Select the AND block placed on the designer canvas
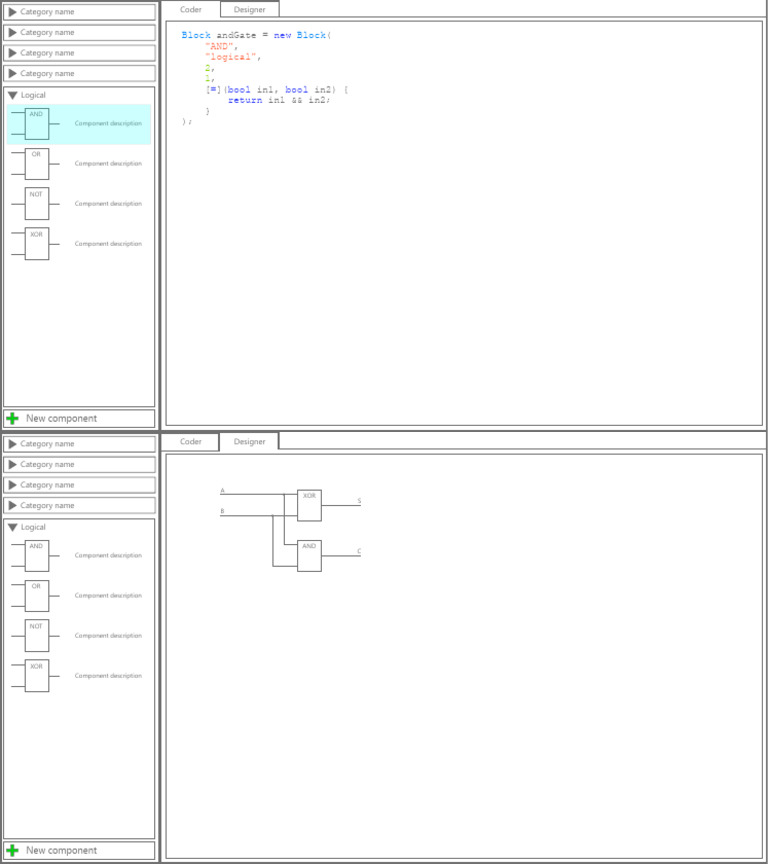Viewport: 768px width, 864px height. (x=310, y=556)
